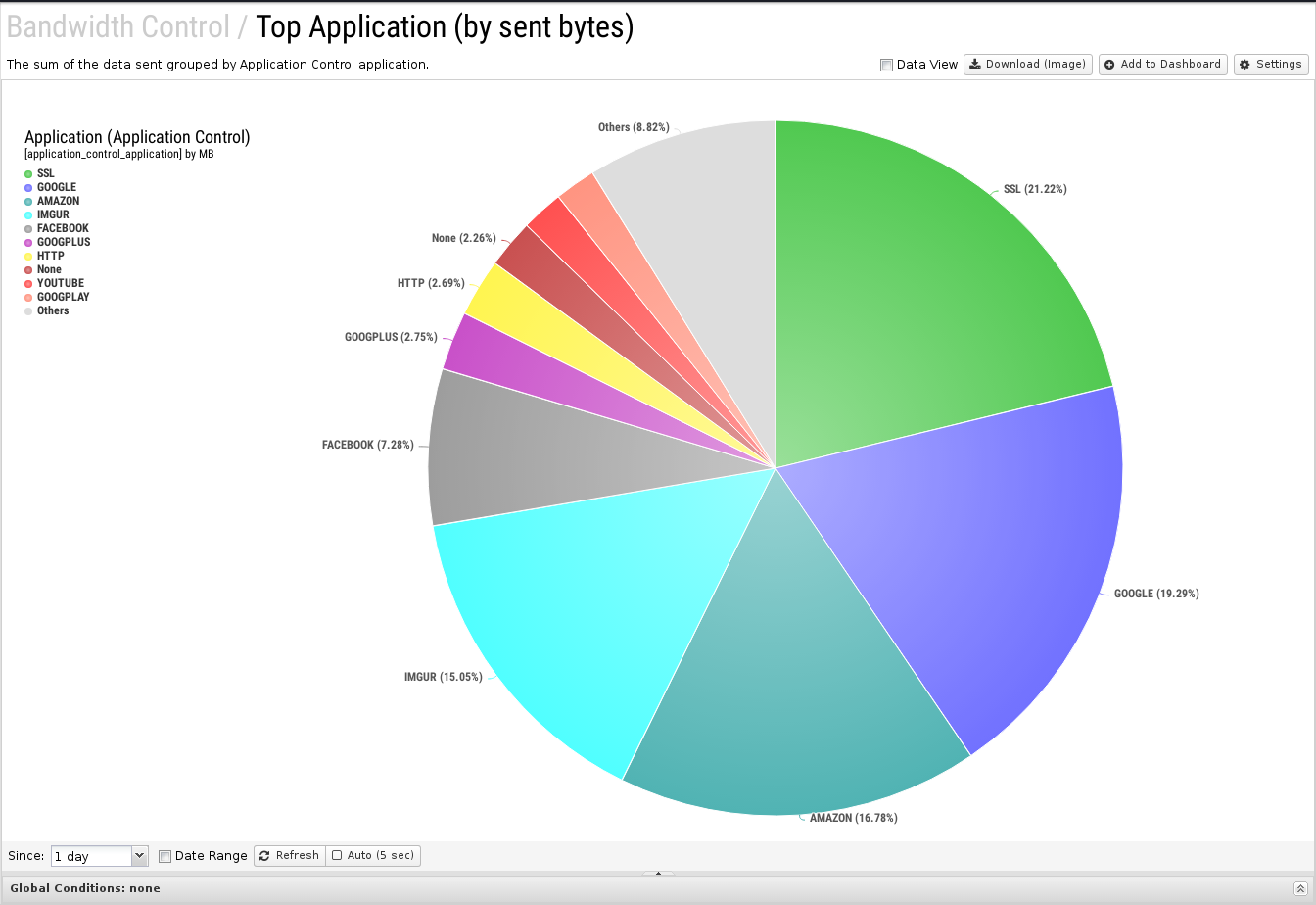
Task: Open the report Settings
Action: (x=1271, y=65)
